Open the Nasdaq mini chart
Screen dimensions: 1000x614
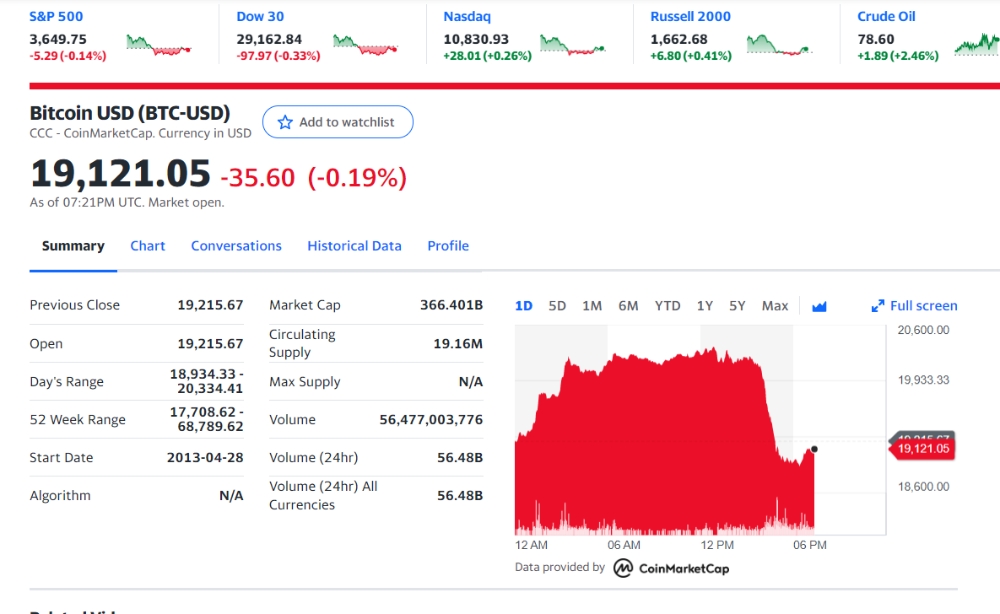(573, 46)
